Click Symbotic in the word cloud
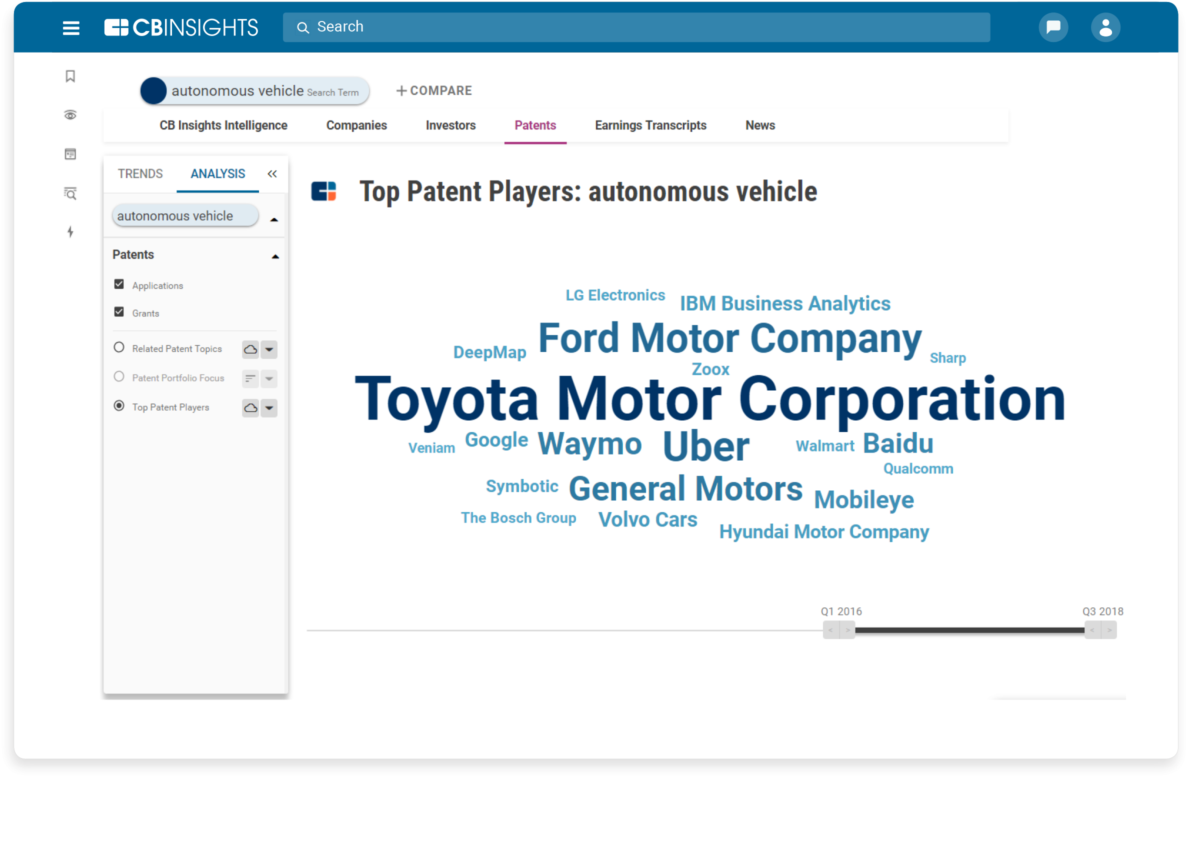Image resolution: width=1190 pixels, height=850 pixels. click(x=522, y=486)
